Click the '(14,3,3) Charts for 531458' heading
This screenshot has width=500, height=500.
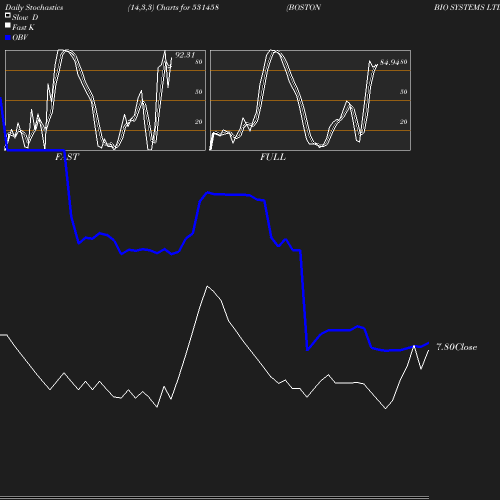tap(173, 8)
